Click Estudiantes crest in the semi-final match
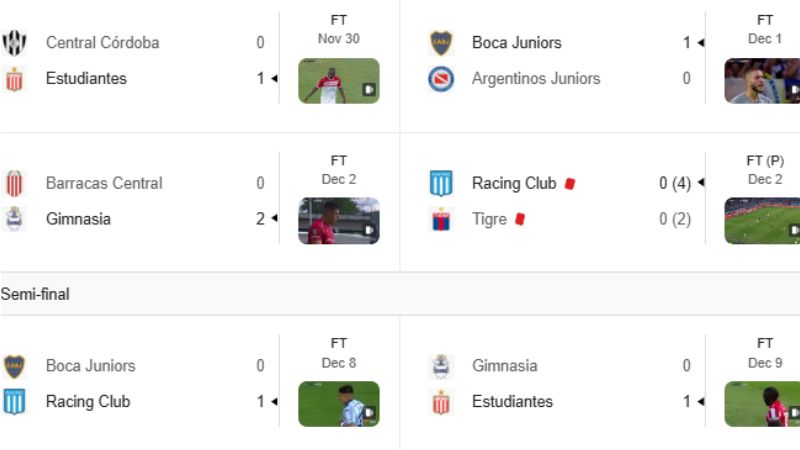The width and height of the screenshot is (800, 450). point(441,402)
